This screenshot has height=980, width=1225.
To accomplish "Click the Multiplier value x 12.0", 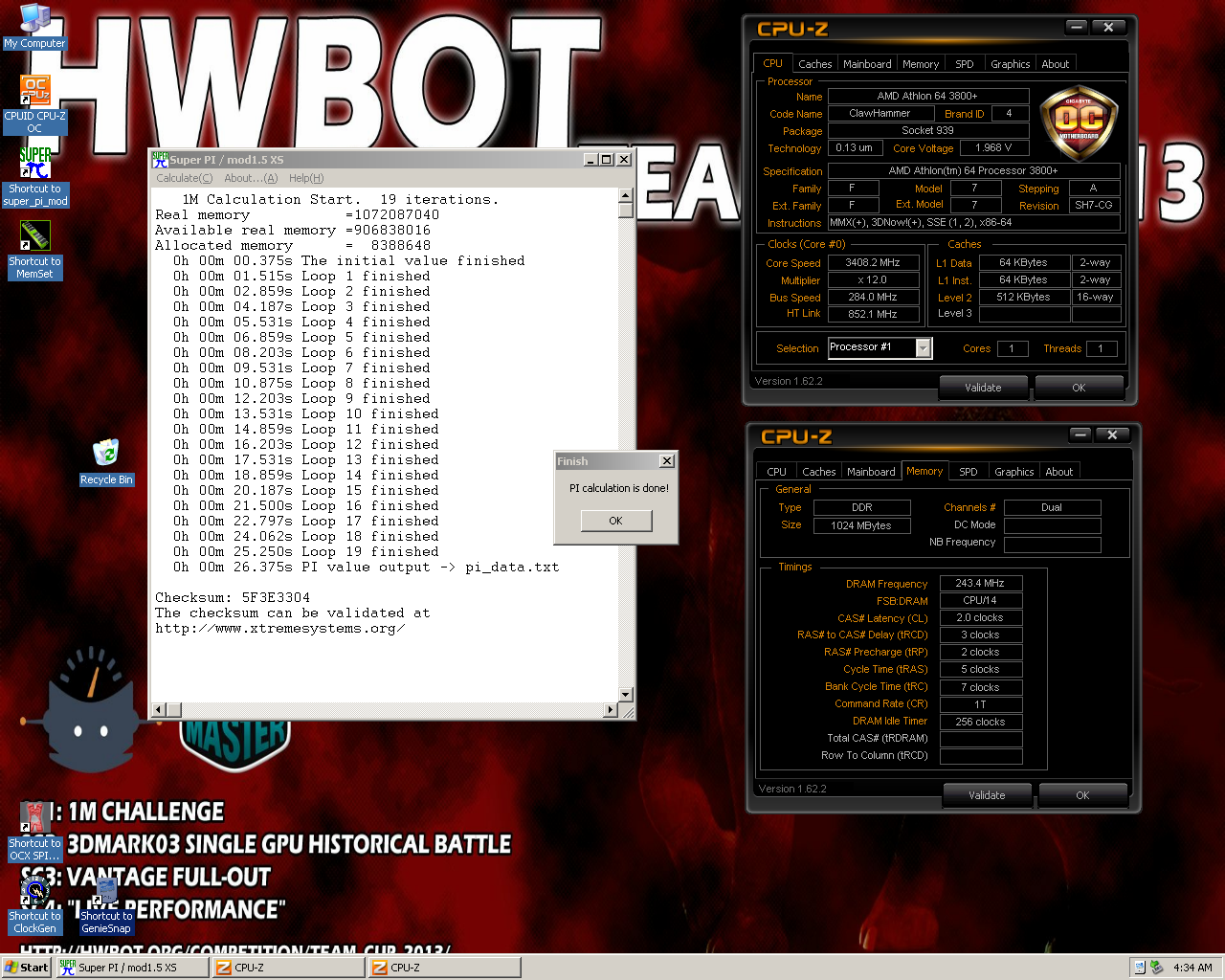I will coord(873,279).
